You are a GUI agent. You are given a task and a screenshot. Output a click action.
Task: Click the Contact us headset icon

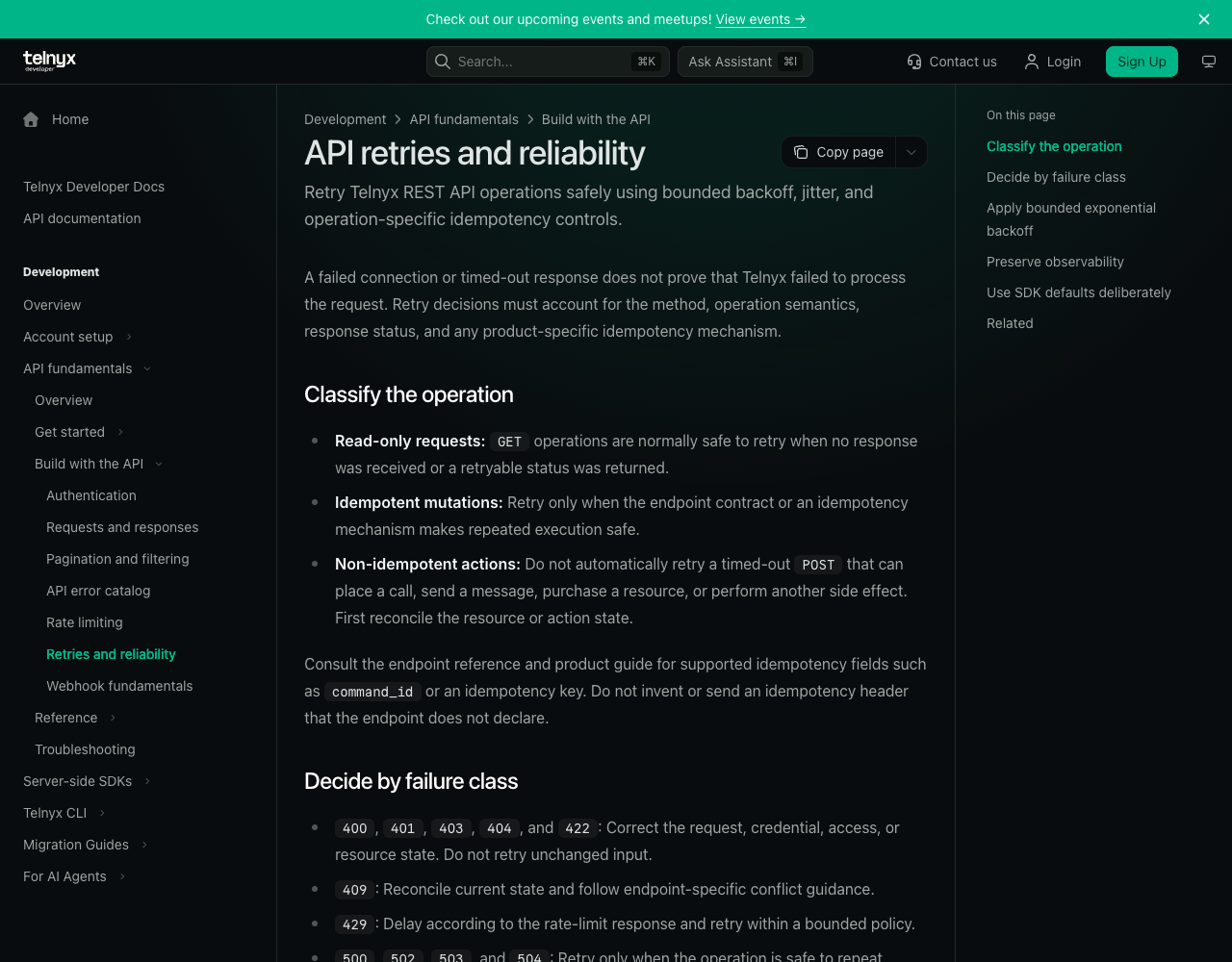click(914, 62)
